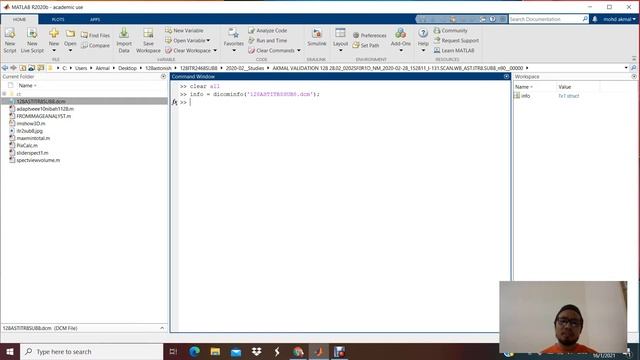Open Add-Ons

click(400, 40)
